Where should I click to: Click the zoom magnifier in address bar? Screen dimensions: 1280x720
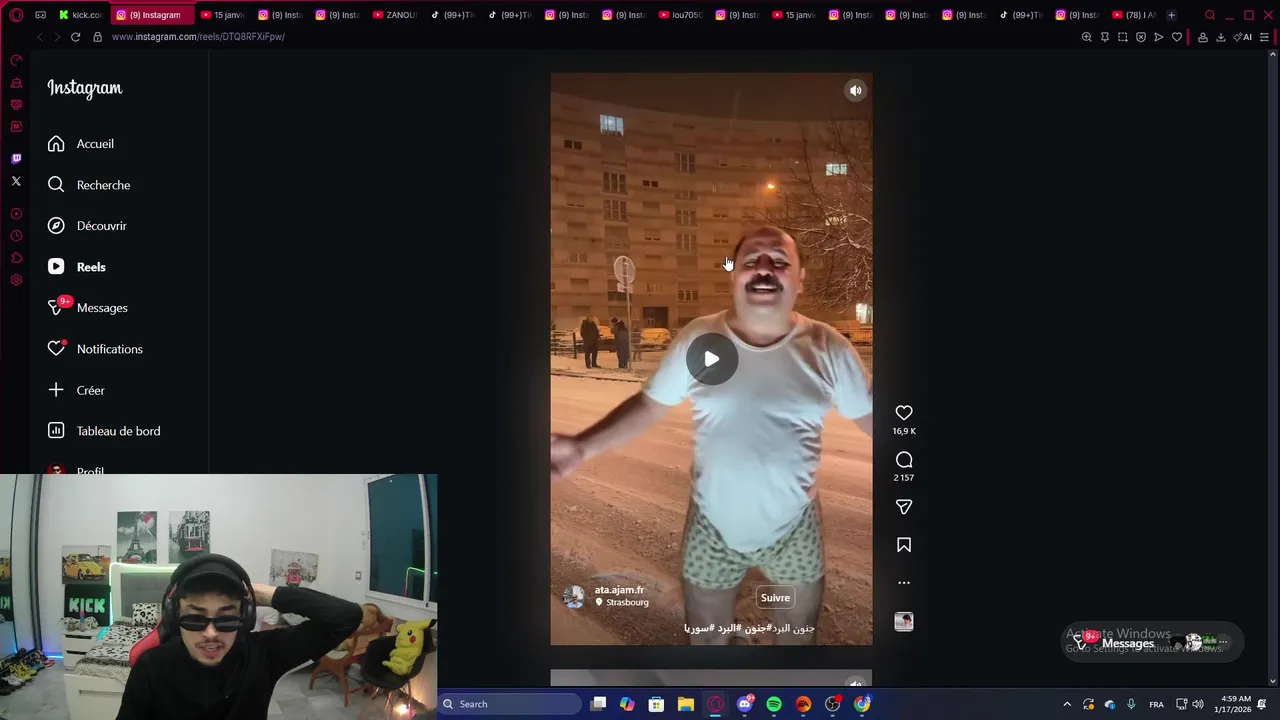pos(1086,37)
